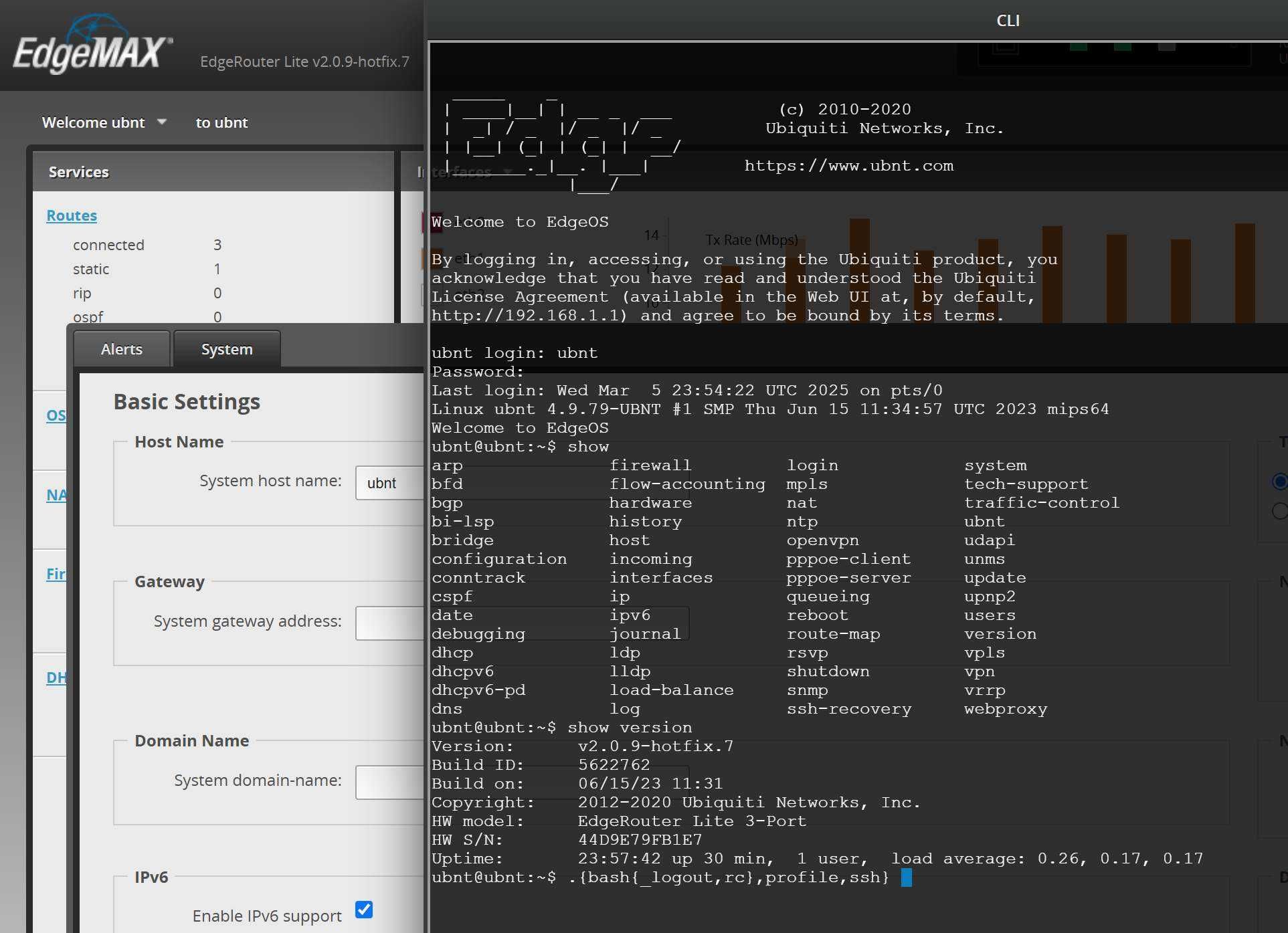
Task: Click the 'Last login' line in terminal
Action: (x=687, y=391)
